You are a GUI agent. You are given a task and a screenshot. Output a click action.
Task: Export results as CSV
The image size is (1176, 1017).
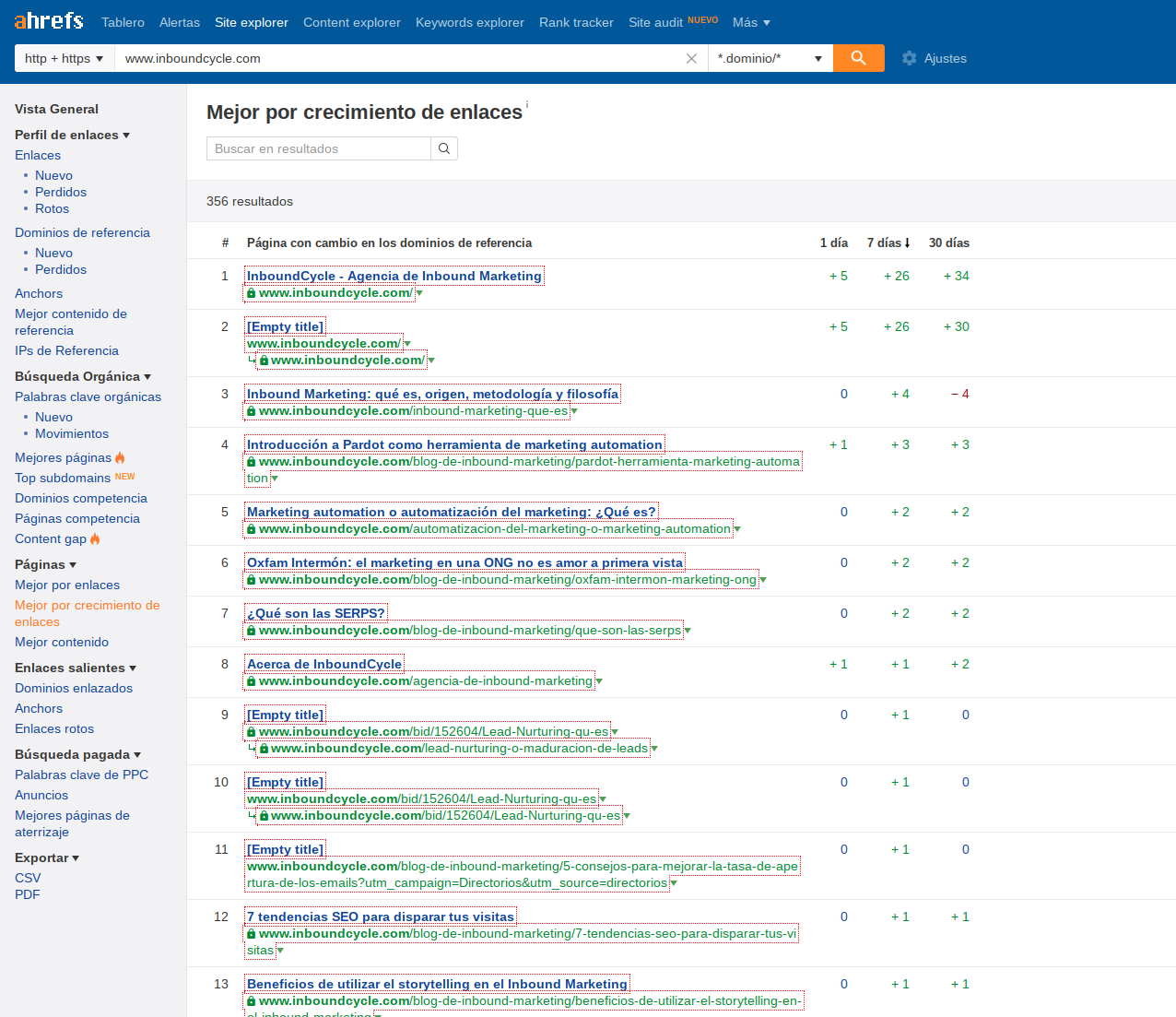pos(28,879)
